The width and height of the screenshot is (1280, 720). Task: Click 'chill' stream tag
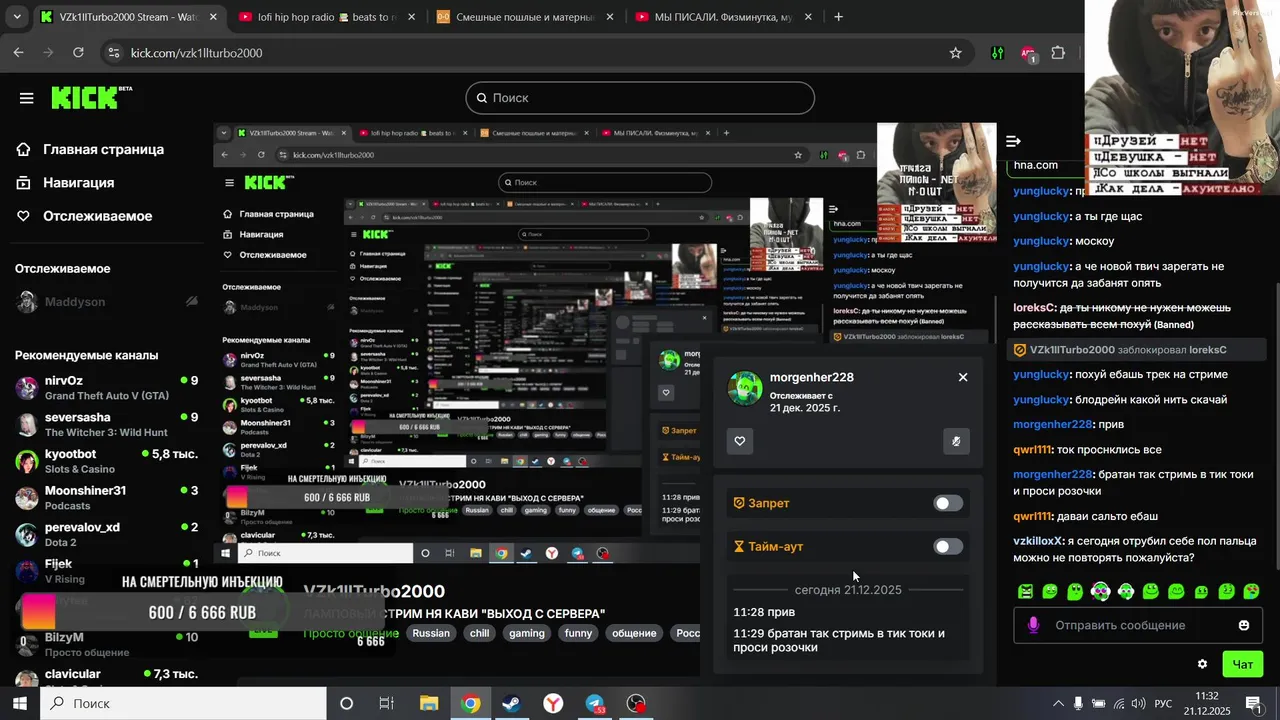coord(480,633)
